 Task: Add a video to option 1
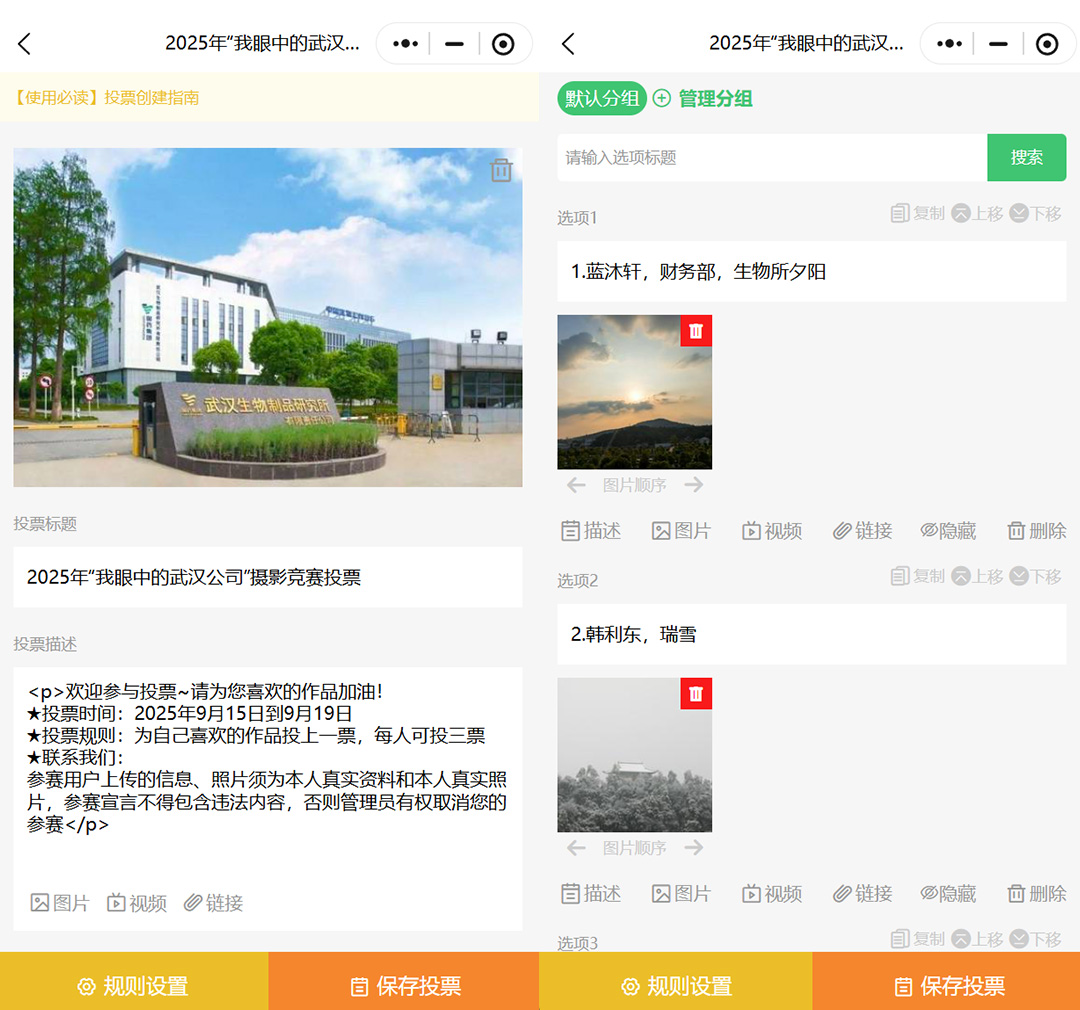772,531
